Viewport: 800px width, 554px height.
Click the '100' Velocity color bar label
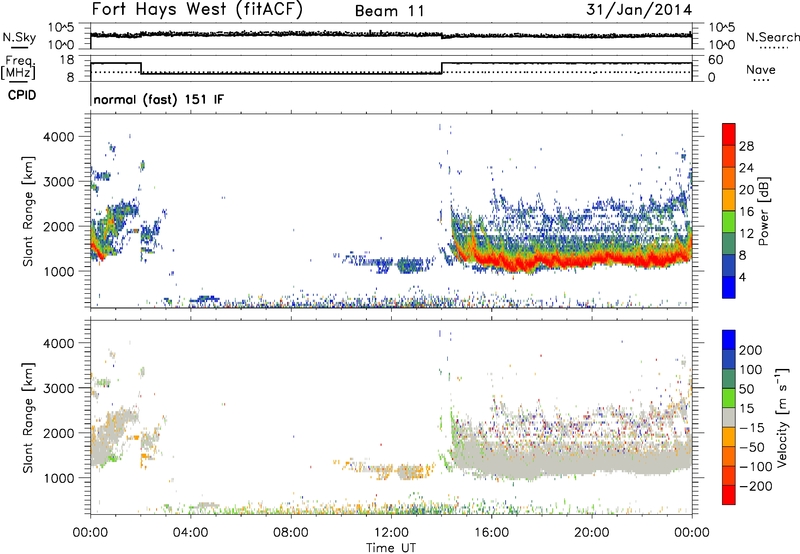751,370
